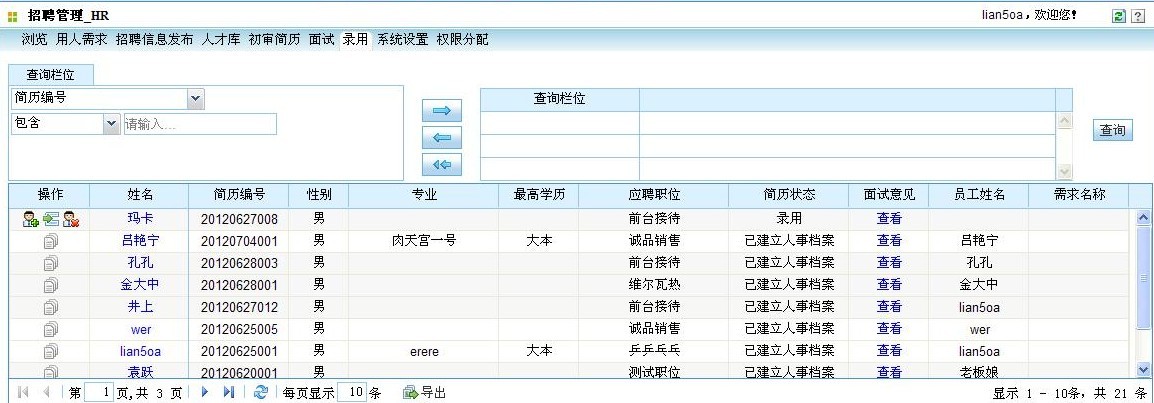The width and height of the screenshot is (1154, 403).
Task: Click the right arrow to add query field
Action: point(442,110)
